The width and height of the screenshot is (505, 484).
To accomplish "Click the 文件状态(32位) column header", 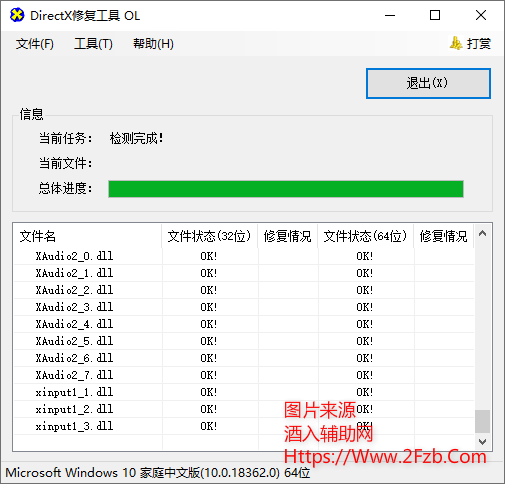I will click(x=209, y=236).
